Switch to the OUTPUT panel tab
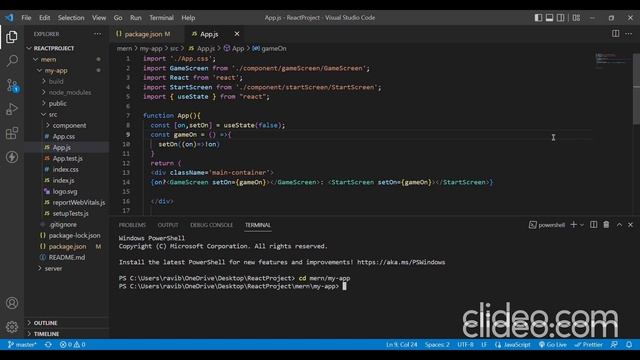Screen dimensions: 640x360 [168, 225]
